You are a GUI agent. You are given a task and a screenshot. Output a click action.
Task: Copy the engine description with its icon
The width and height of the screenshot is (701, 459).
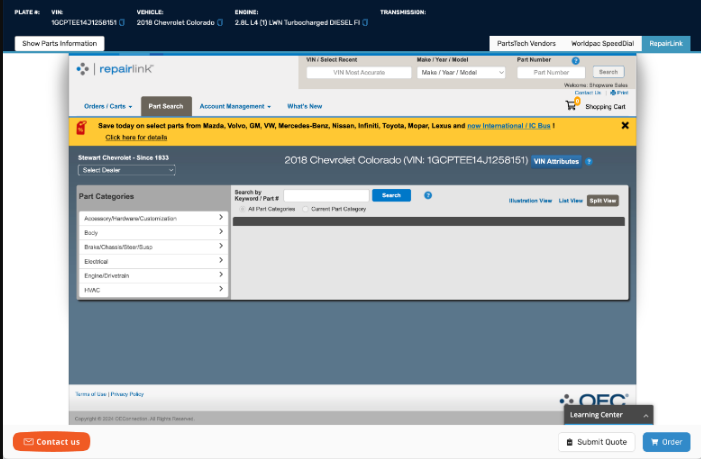365,22
